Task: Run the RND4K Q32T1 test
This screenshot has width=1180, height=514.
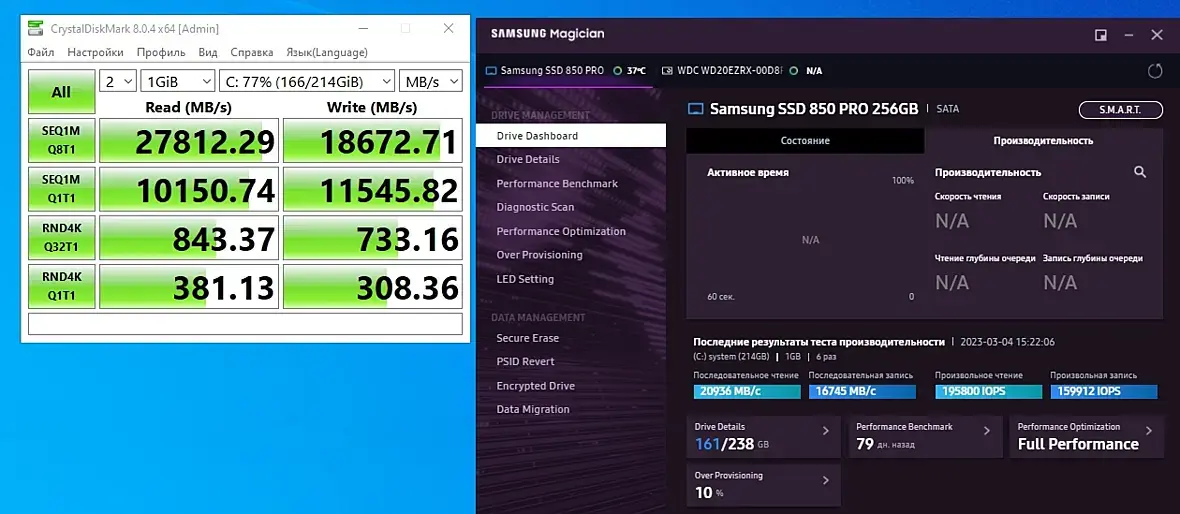Action: 62,237
